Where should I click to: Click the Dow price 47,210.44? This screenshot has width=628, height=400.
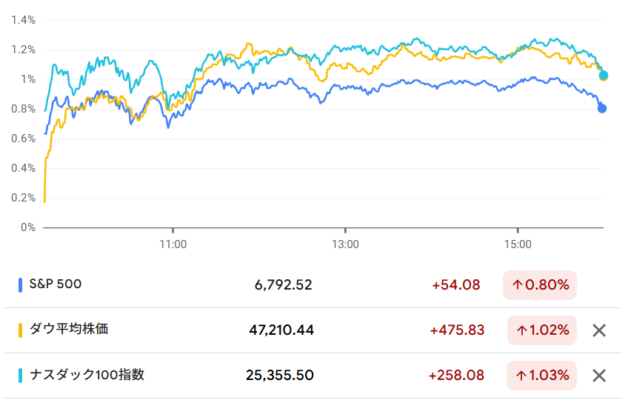coord(280,330)
